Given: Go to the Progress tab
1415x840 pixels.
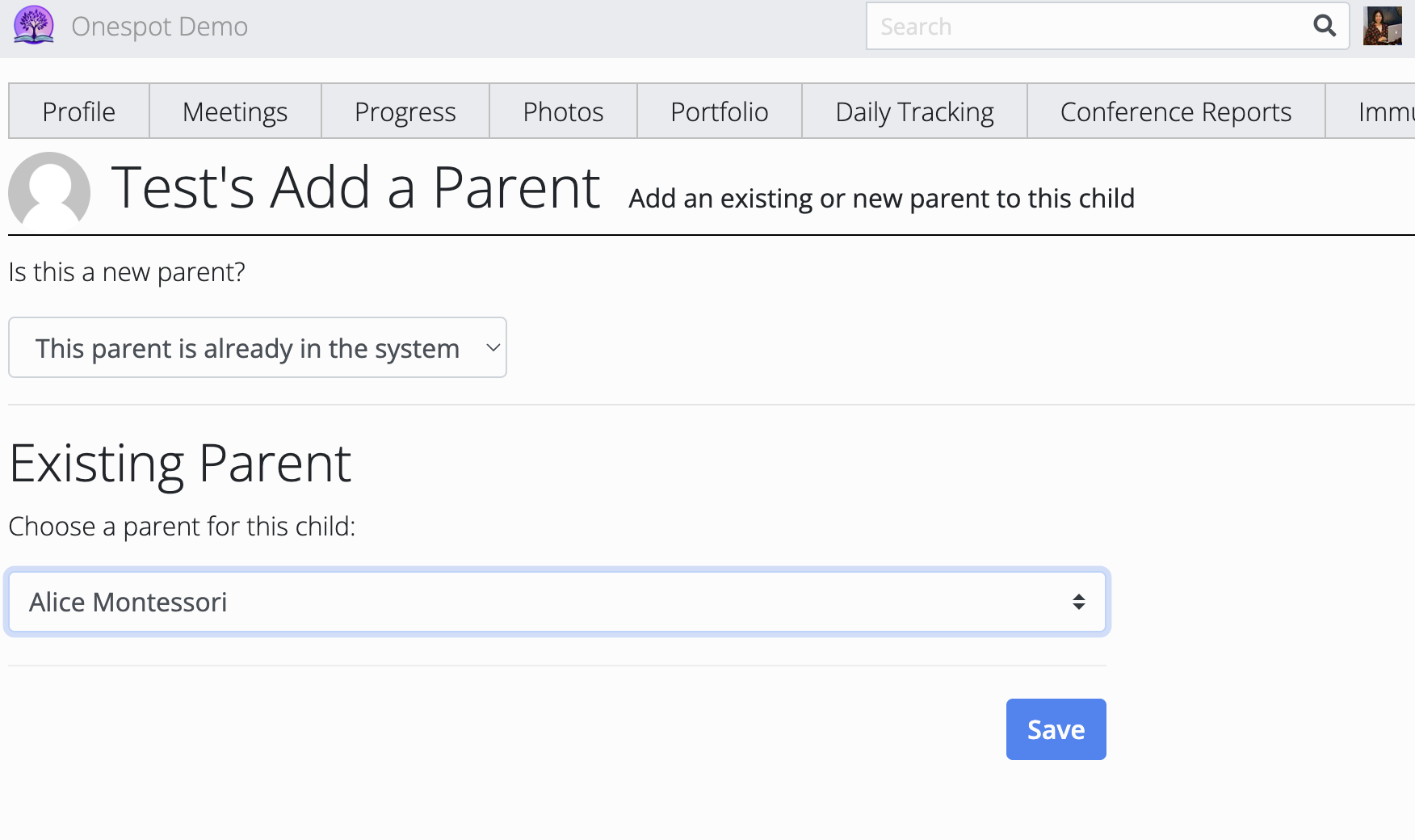Looking at the screenshot, I should tap(405, 111).
